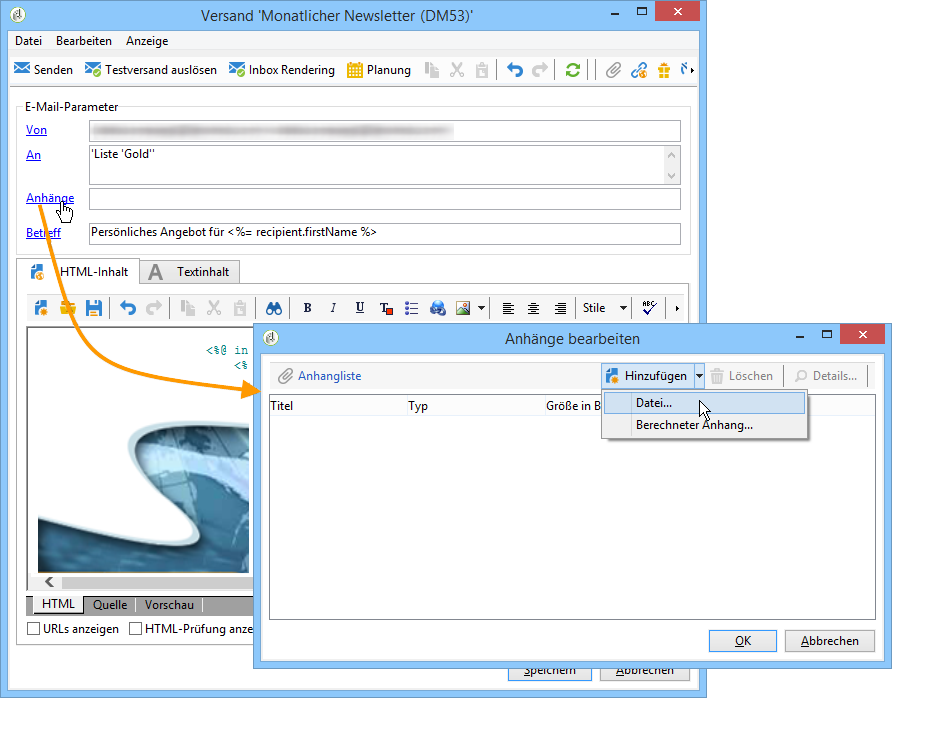Click the insert image icon
The width and height of the screenshot is (926, 734).
tap(463, 308)
